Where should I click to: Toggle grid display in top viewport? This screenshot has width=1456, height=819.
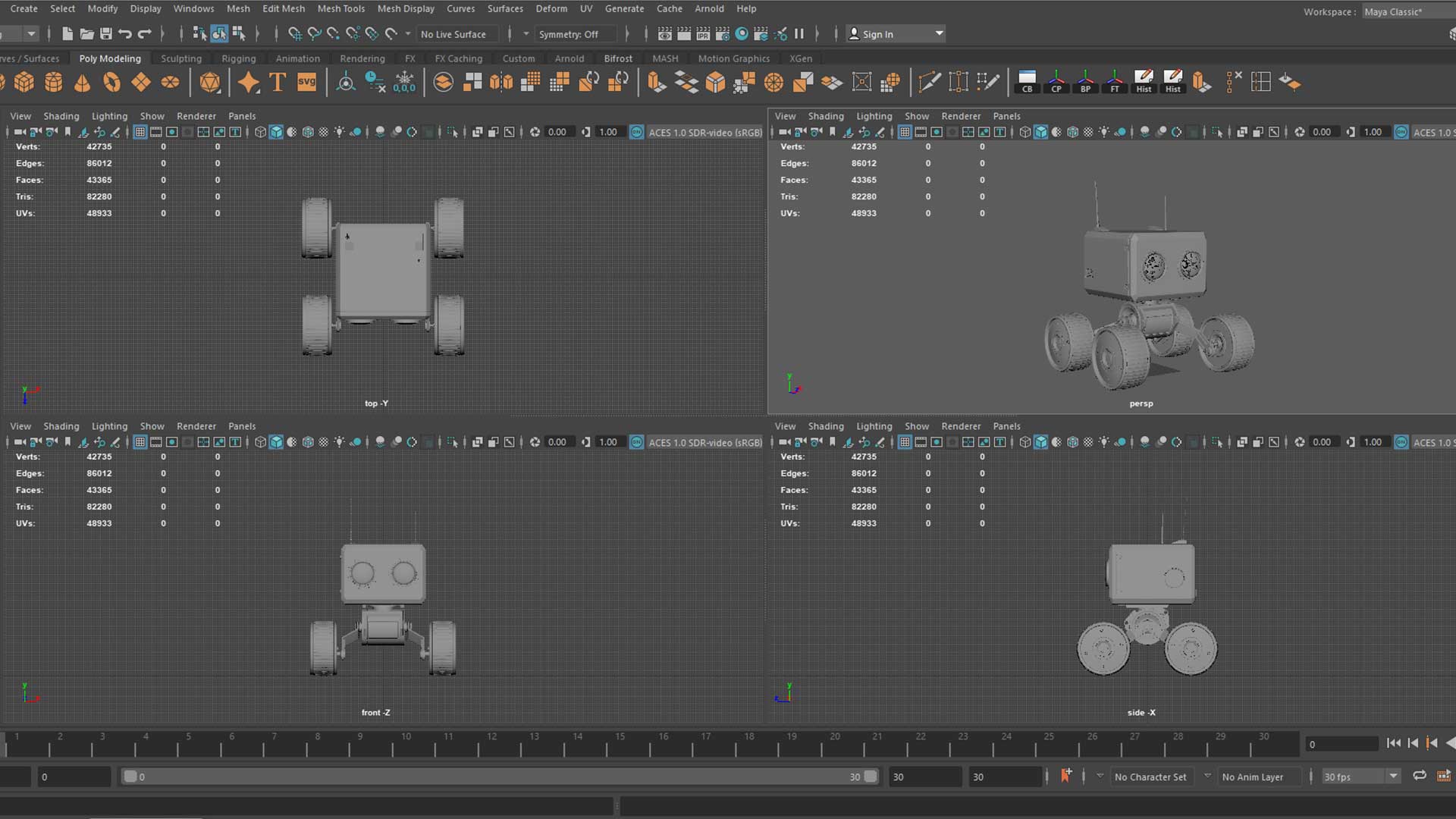tap(140, 132)
